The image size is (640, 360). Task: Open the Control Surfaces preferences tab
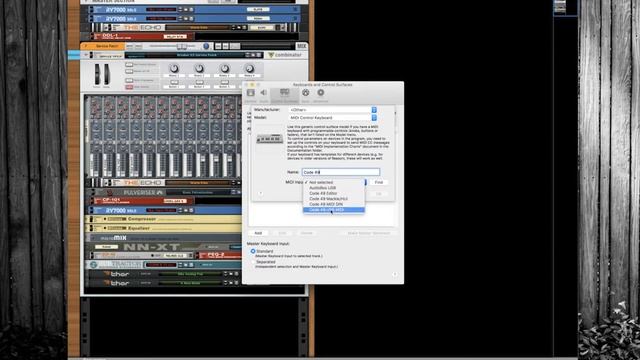284,95
